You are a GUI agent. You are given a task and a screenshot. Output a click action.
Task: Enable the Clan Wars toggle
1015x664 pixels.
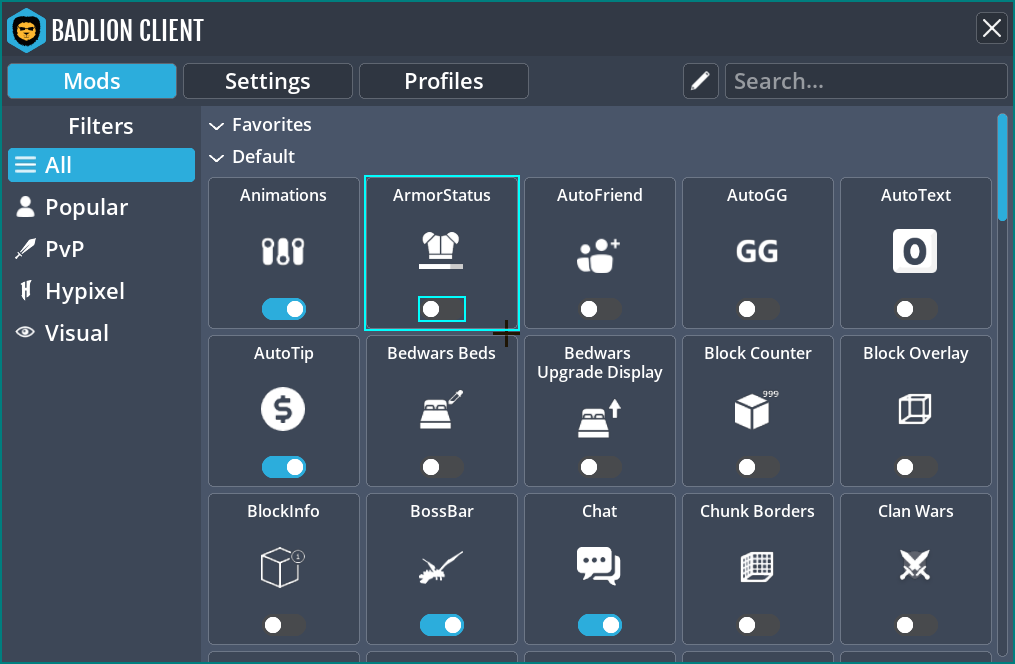click(915, 625)
